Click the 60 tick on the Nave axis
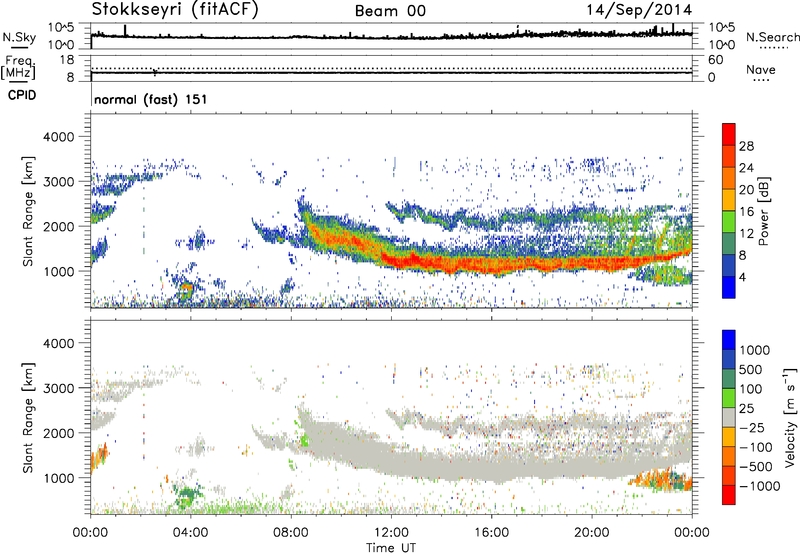This screenshot has height=554, width=800. click(716, 60)
